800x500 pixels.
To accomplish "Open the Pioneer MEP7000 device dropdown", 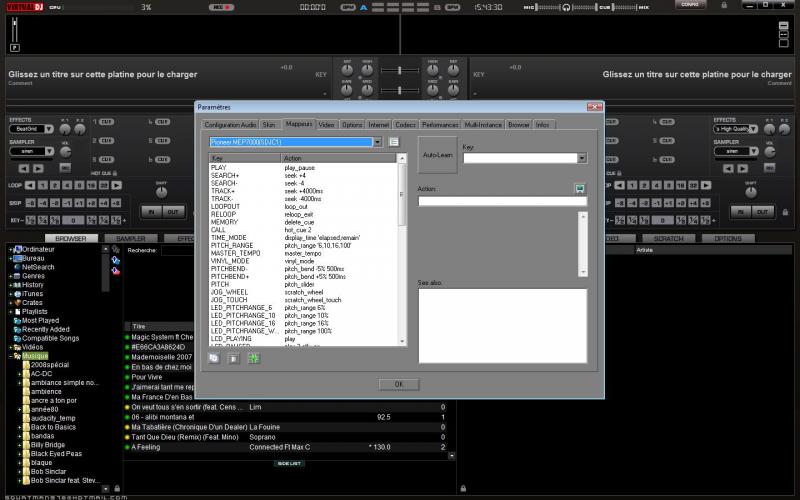I will pos(377,142).
